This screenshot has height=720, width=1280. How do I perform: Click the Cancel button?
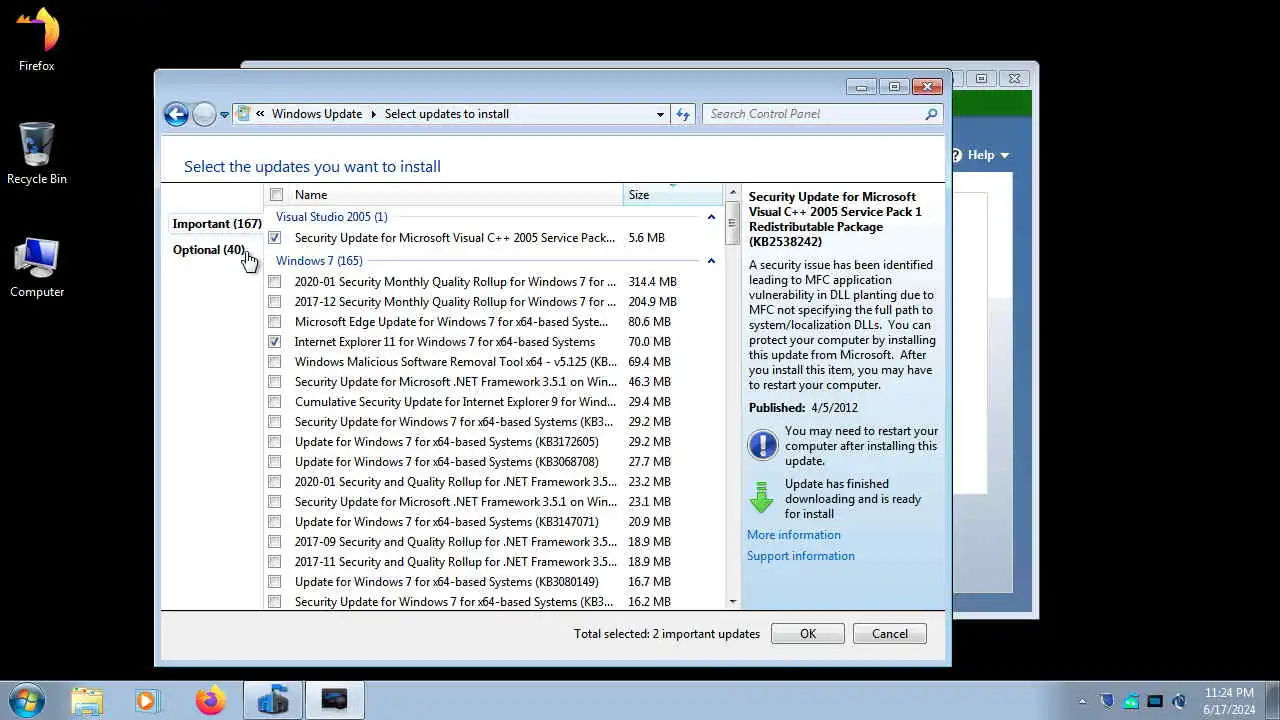tap(890, 634)
